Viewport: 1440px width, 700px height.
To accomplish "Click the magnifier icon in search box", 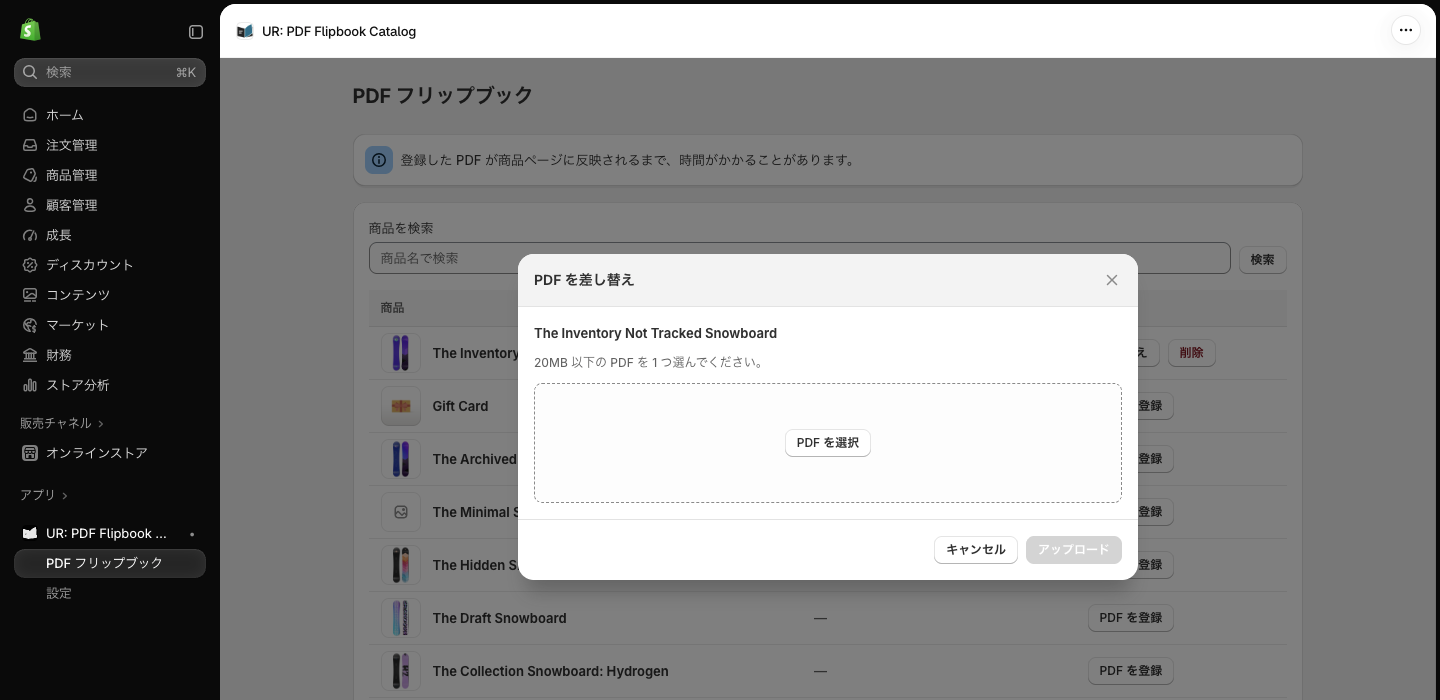I will (30, 72).
